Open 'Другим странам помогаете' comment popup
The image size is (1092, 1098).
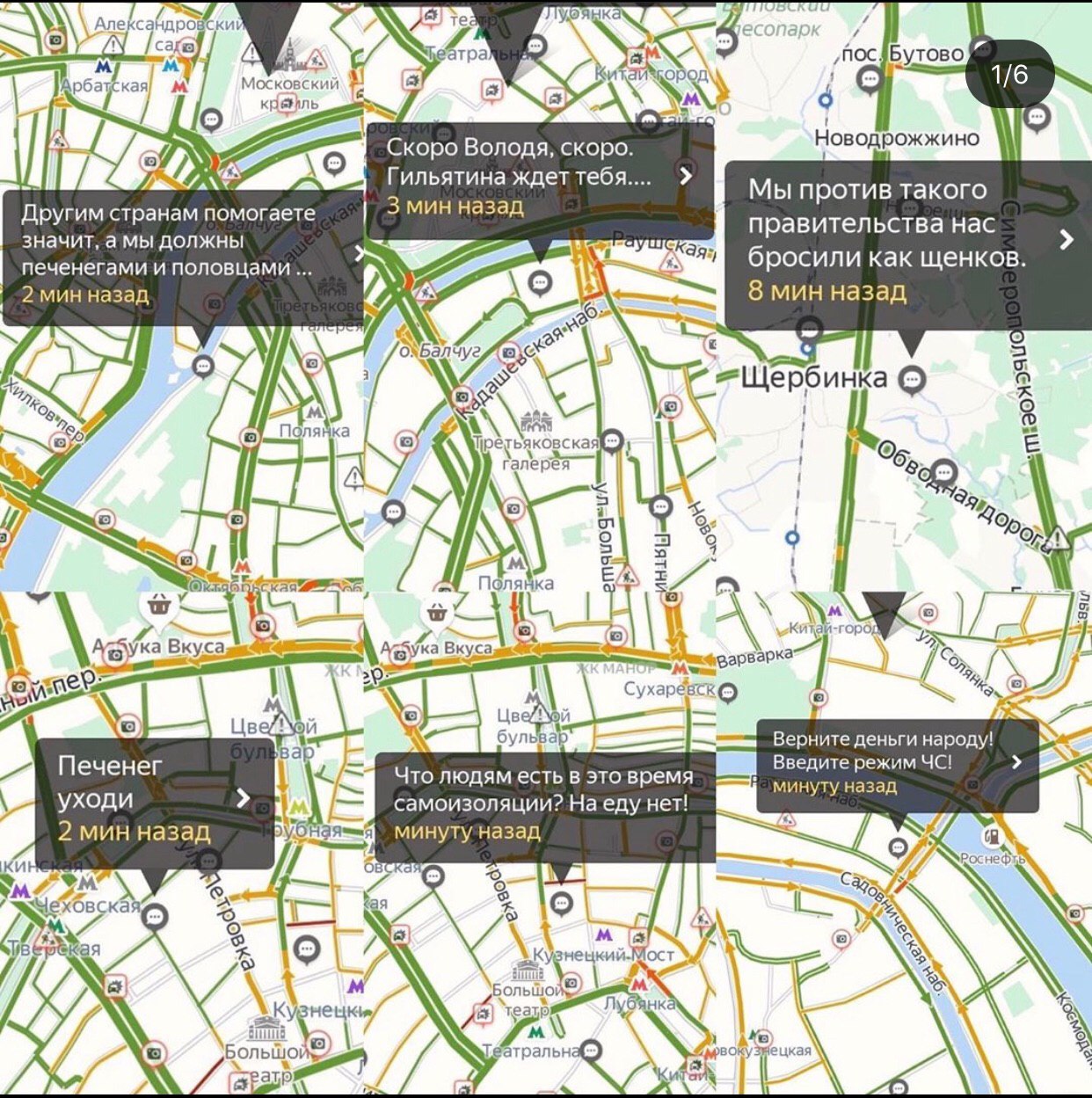pos(183,257)
